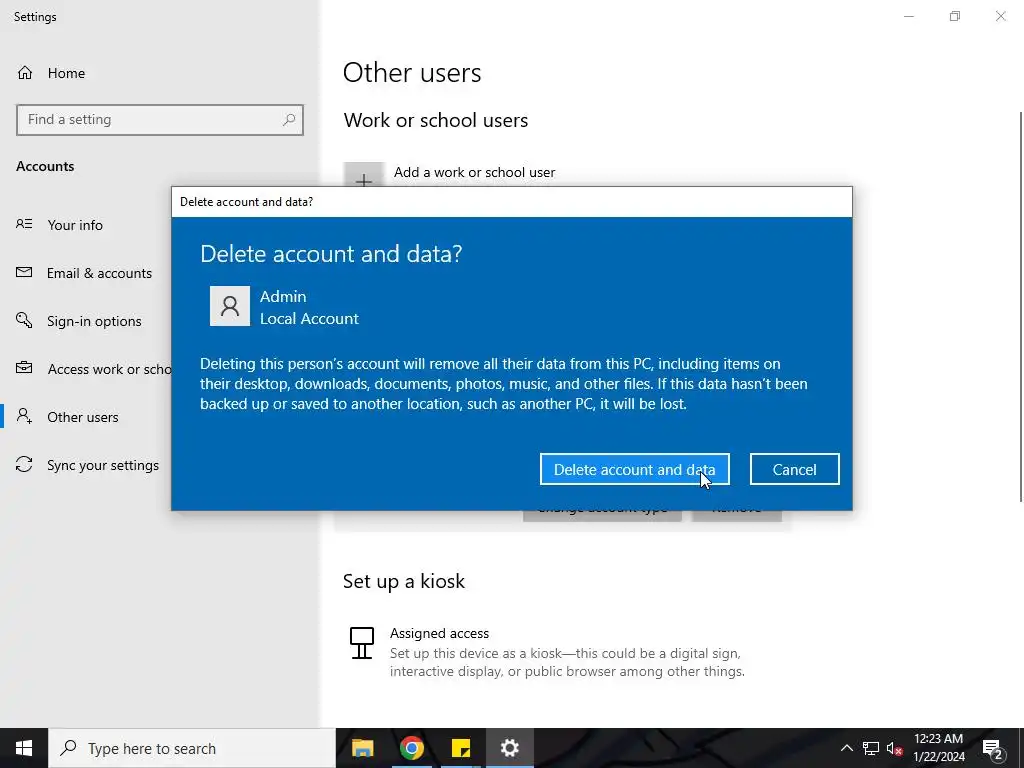The width and height of the screenshot is (1024, 768).
Task: Click the Sync your settings arrows icon
Action: (24, 464)
